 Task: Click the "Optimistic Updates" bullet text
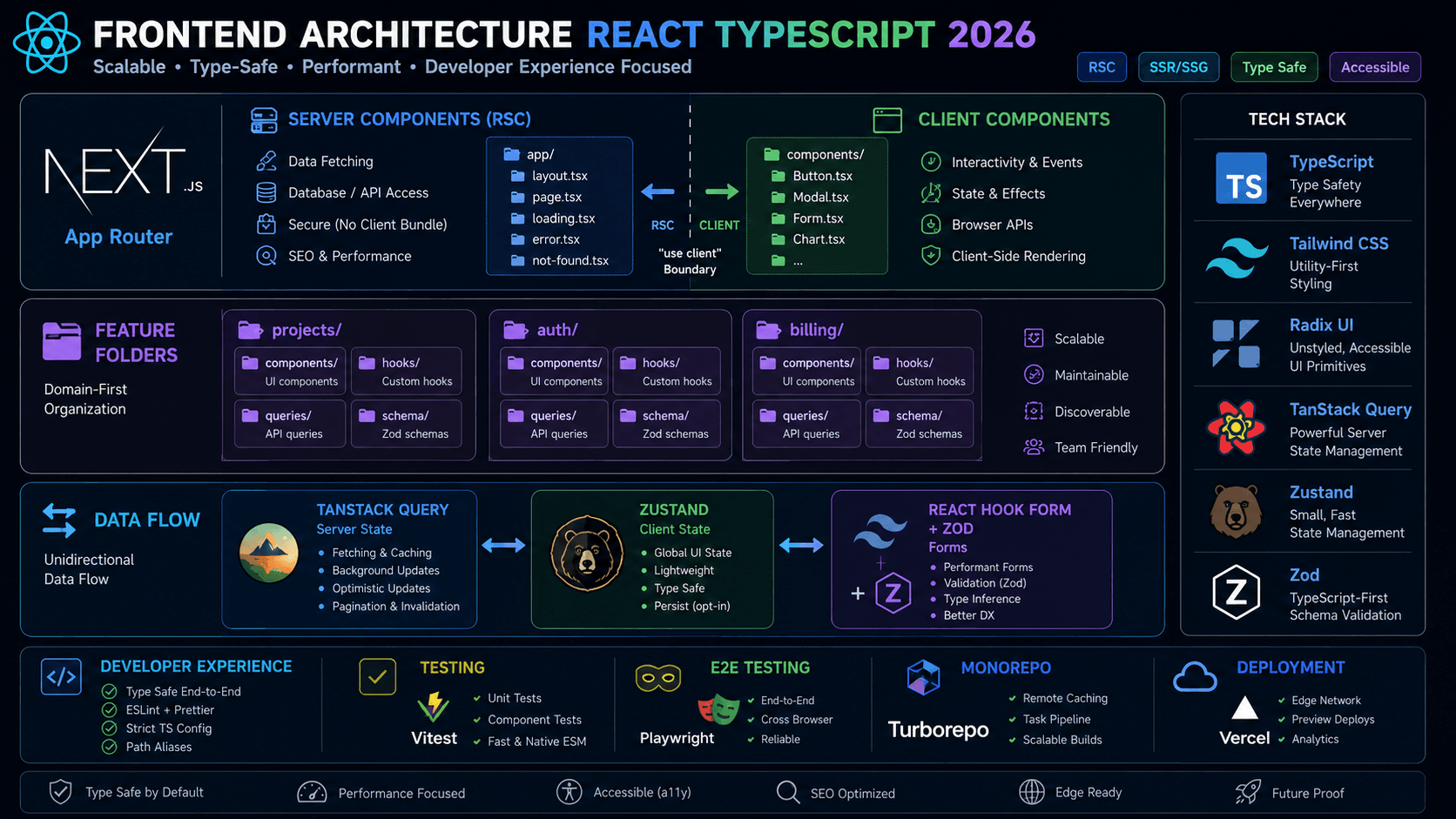[x=381, y=588]
